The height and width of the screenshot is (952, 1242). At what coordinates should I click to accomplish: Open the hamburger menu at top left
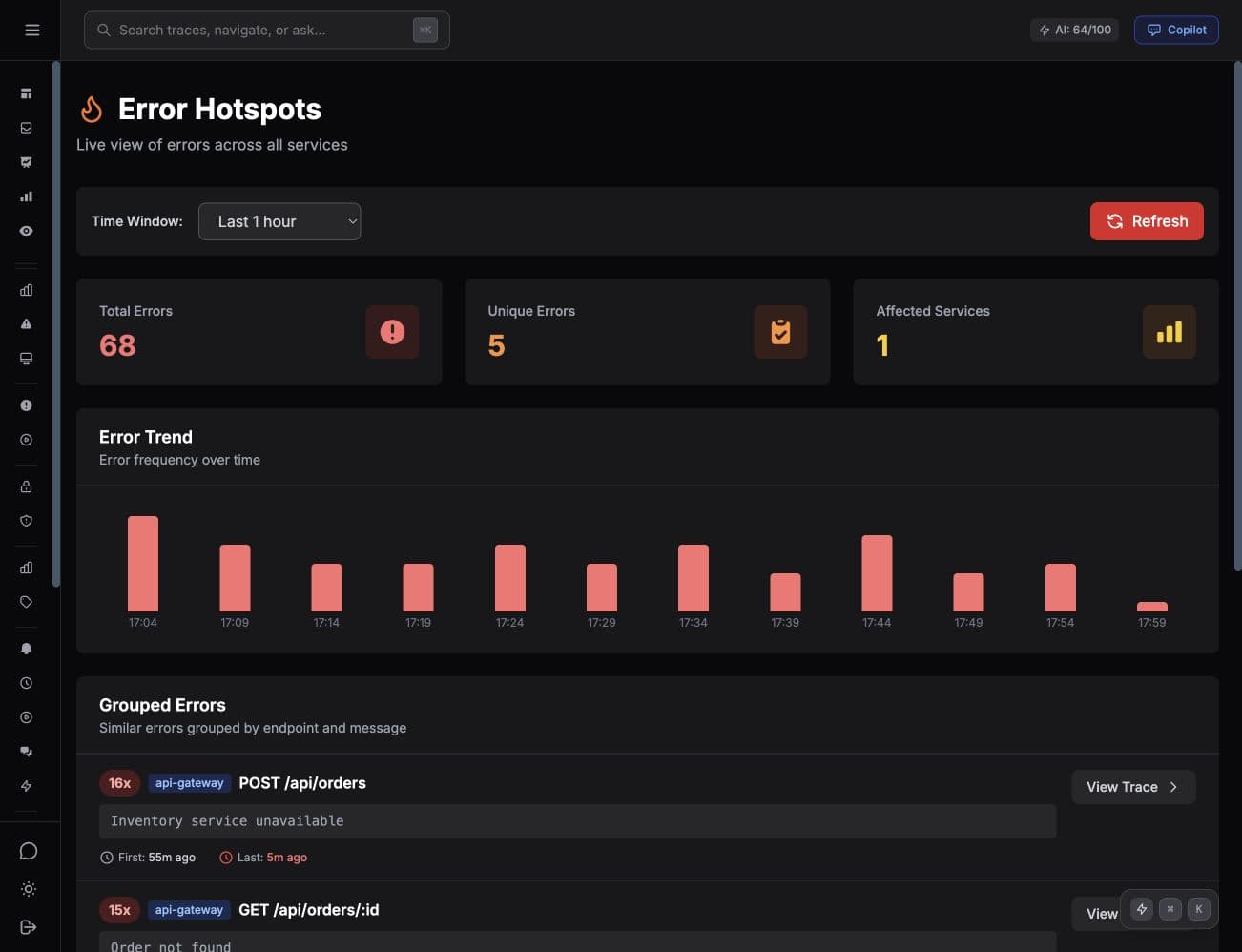coord(31,30)
